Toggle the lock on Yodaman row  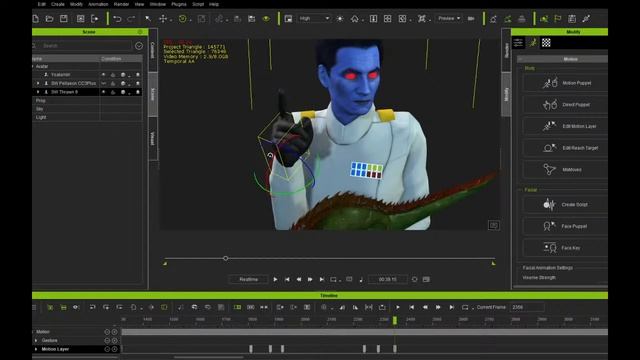point(113,75)
